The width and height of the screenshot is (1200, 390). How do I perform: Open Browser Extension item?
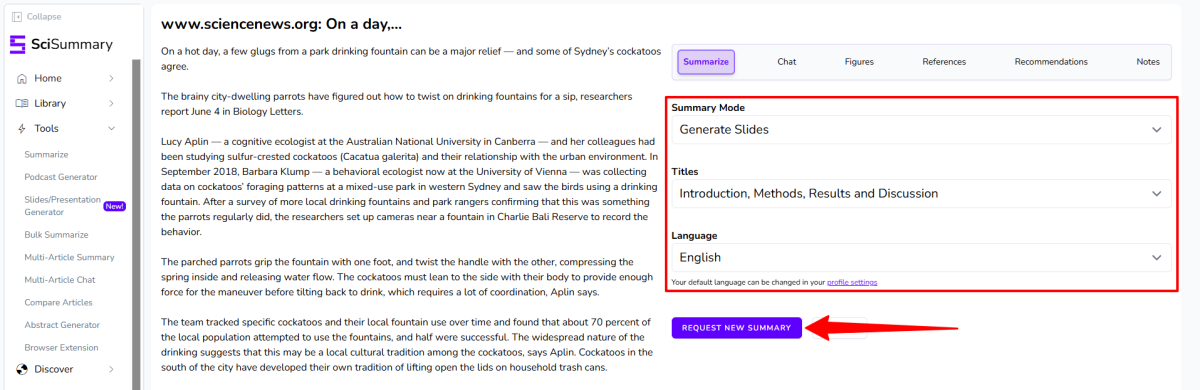(x=61, y=348)
